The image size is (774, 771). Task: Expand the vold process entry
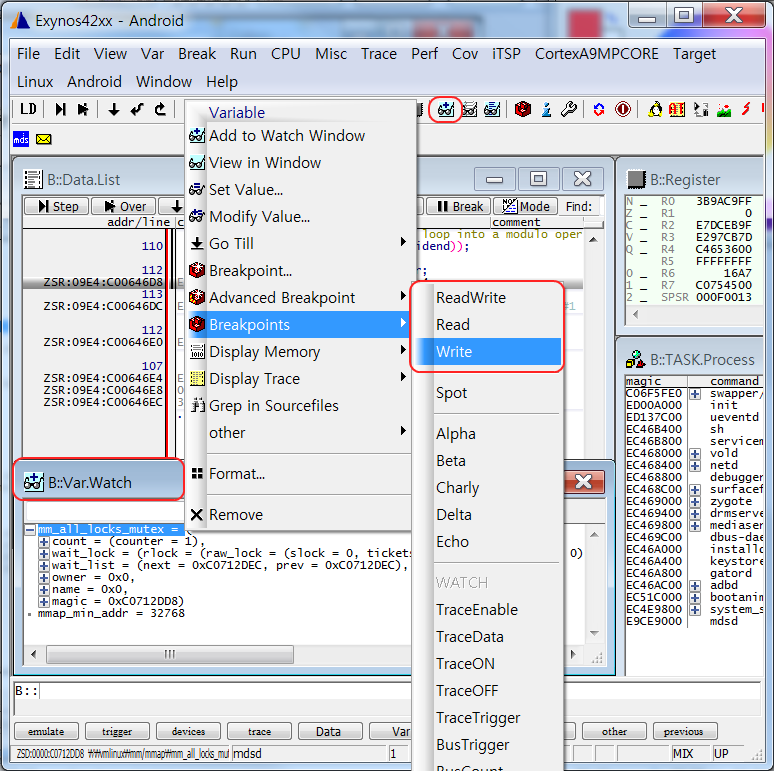click(x=694, y=453)
